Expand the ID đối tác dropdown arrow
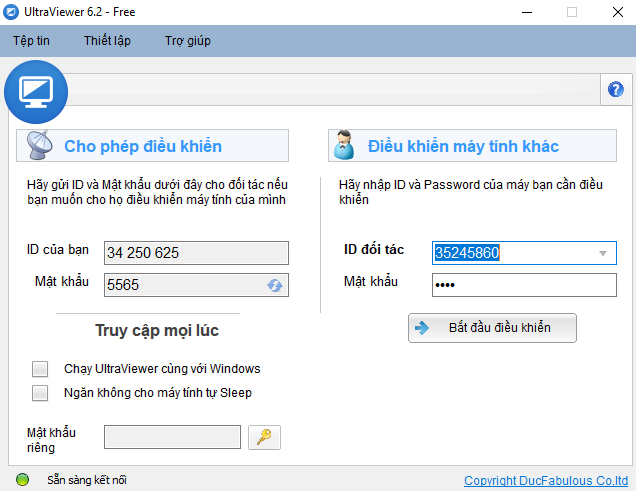 tap(603, 254)
